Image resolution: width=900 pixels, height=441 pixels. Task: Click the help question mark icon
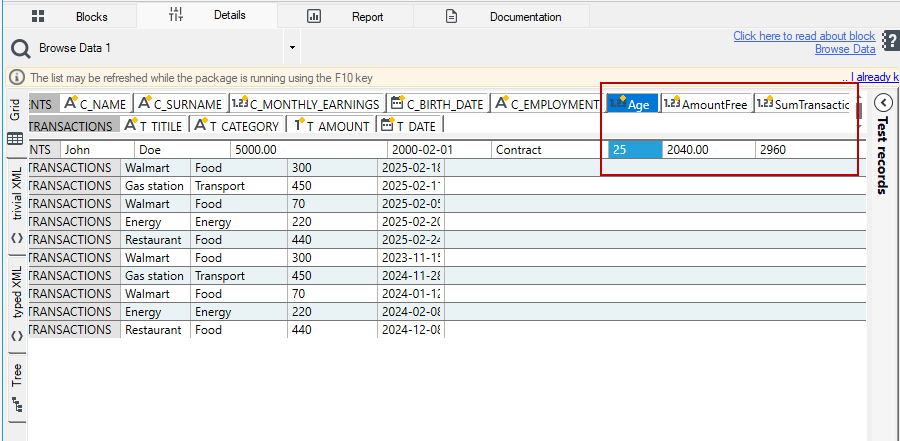(891, 41)
